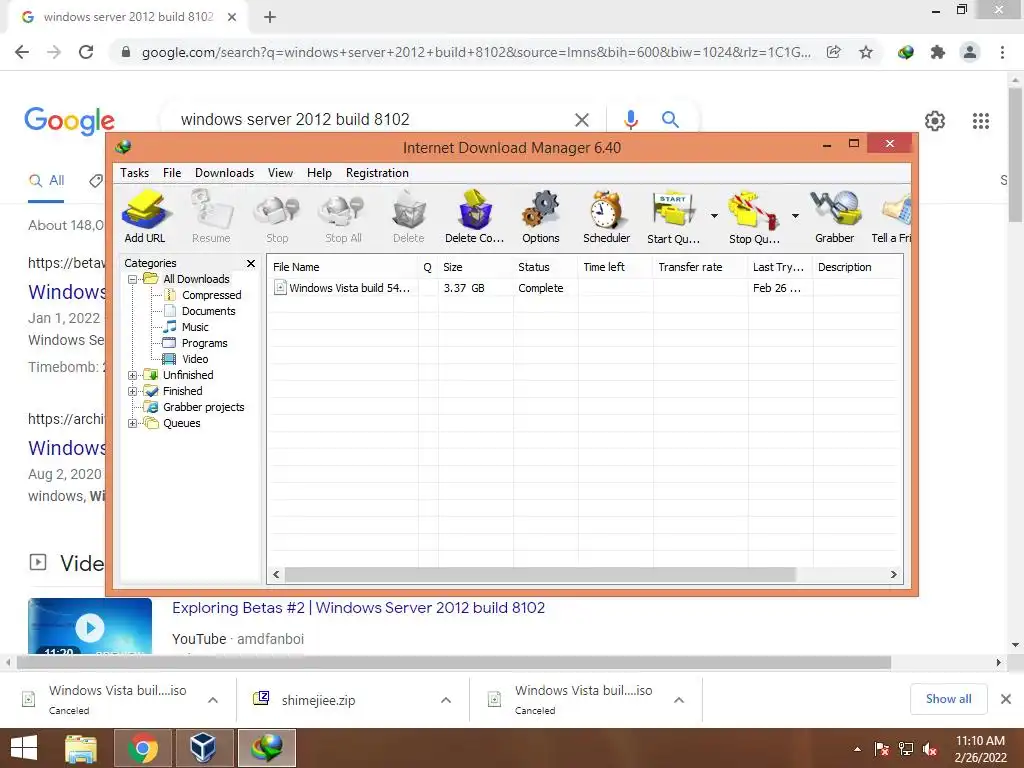Screen dimensions: 1024x768
Task: Close the Categories panel
Action: [251, 263]
